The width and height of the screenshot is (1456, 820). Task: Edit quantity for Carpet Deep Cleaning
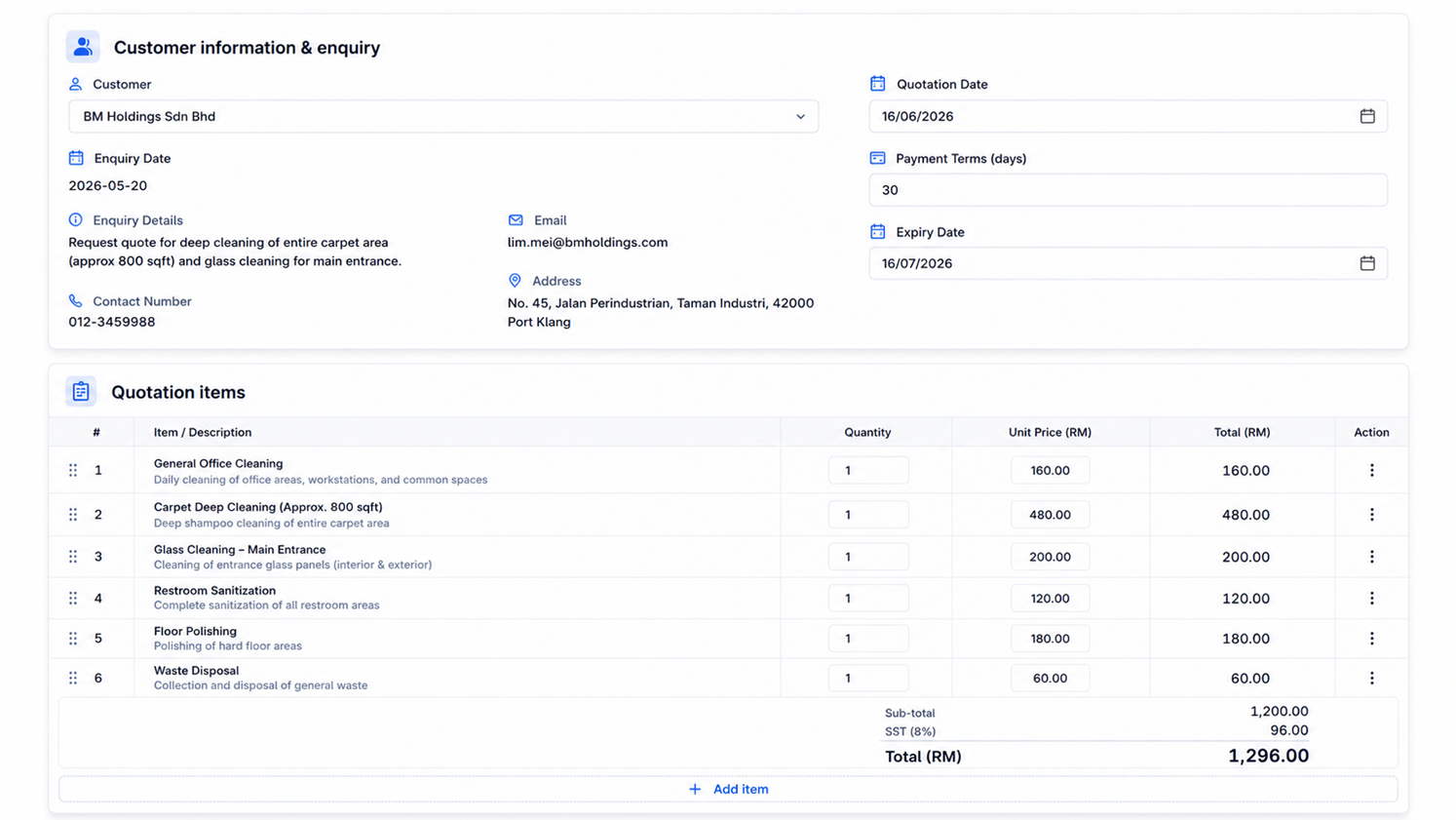(868, 515)
